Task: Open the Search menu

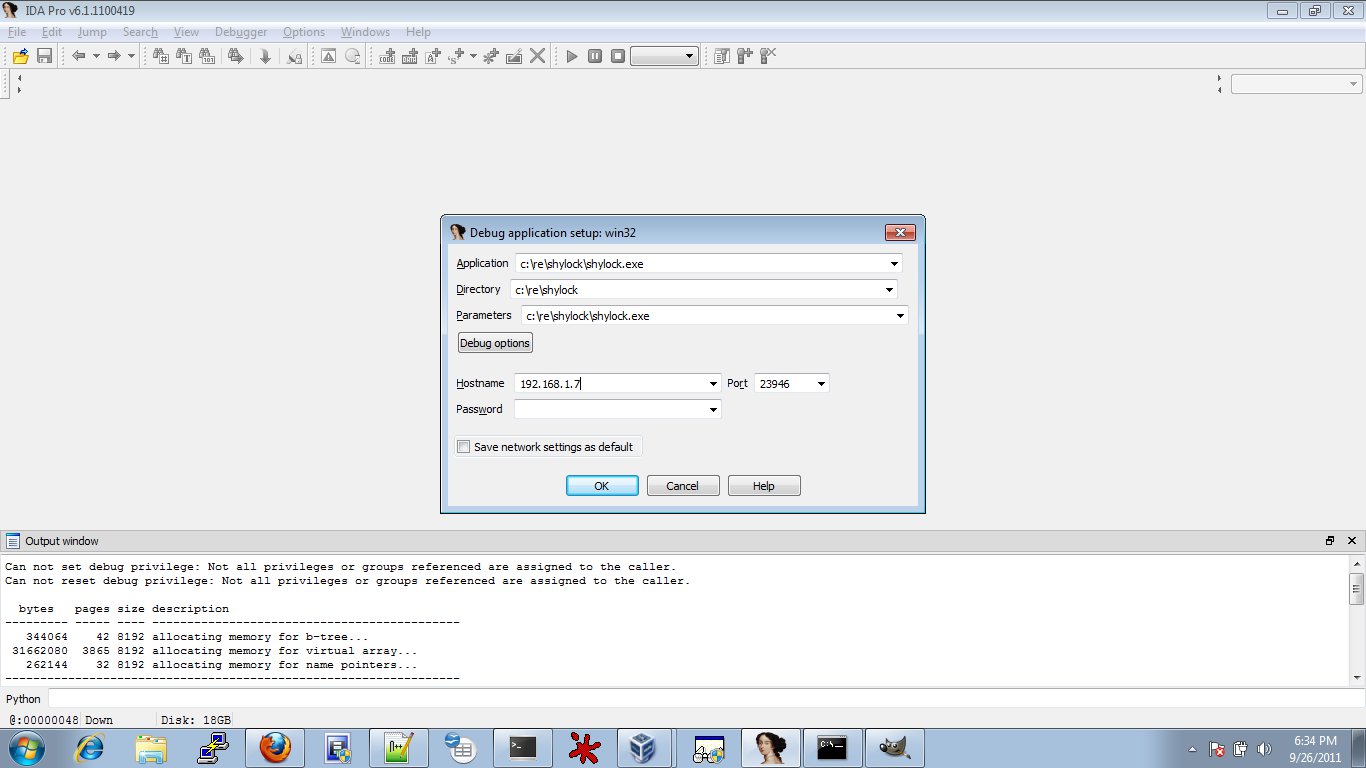Action: tap(140, 32)
